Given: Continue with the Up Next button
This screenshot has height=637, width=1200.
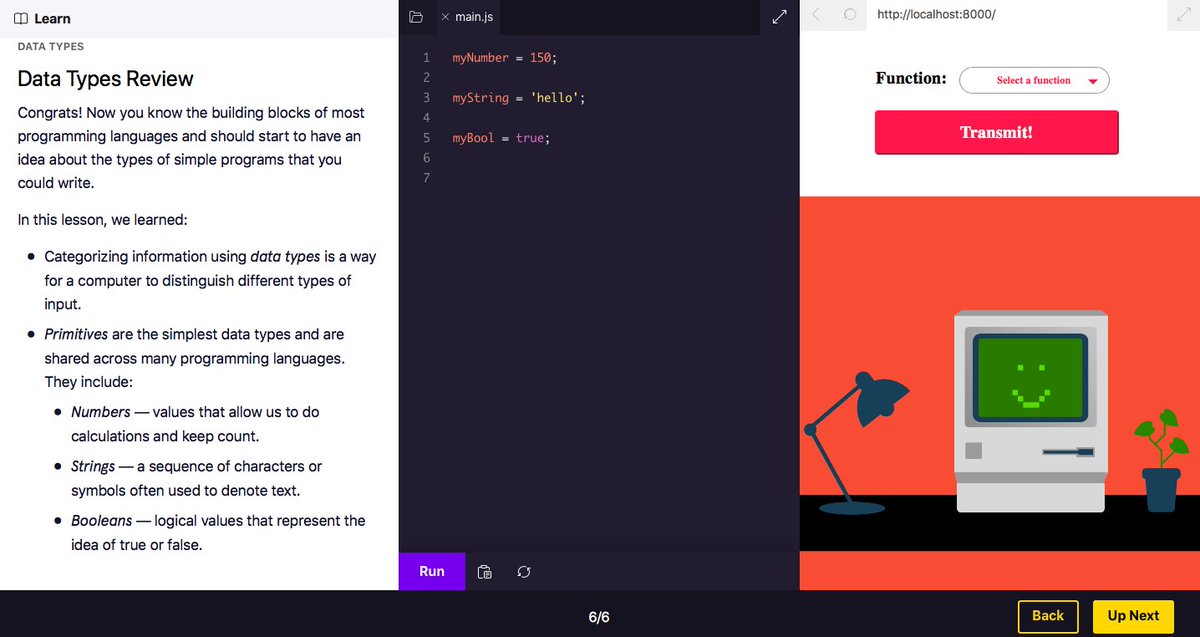Looking at the screenshot, I should click(x=1132, y=616).
